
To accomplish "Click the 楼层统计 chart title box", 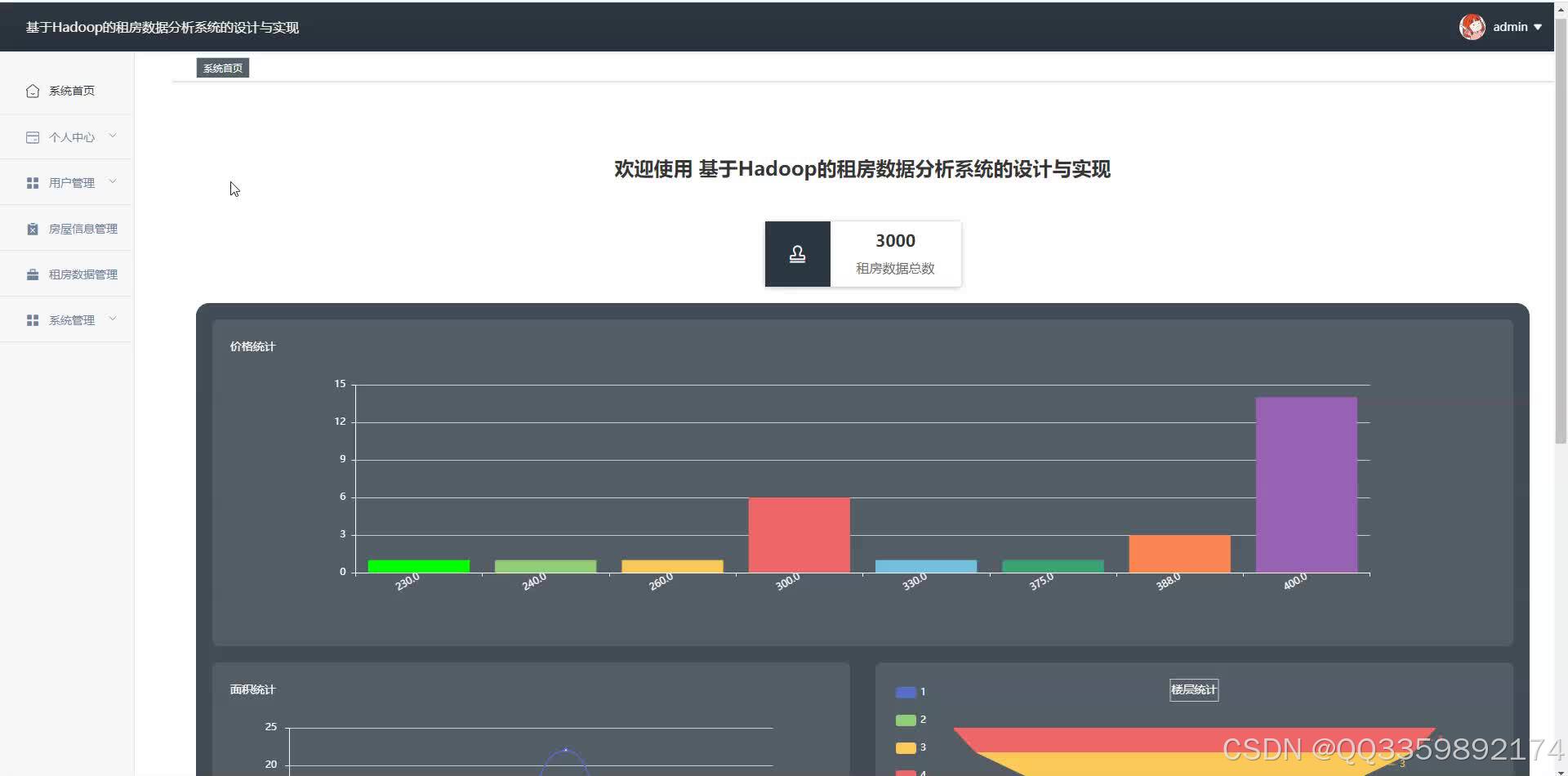I will point(1193,690).
